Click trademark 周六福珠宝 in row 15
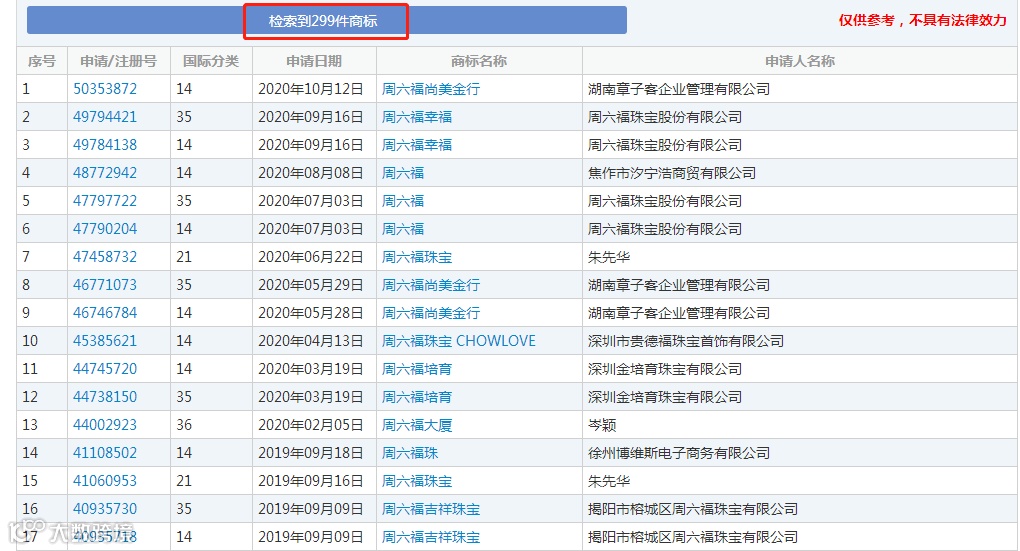The height and width of the screenshot is (551, 1020). coord(417,480)
